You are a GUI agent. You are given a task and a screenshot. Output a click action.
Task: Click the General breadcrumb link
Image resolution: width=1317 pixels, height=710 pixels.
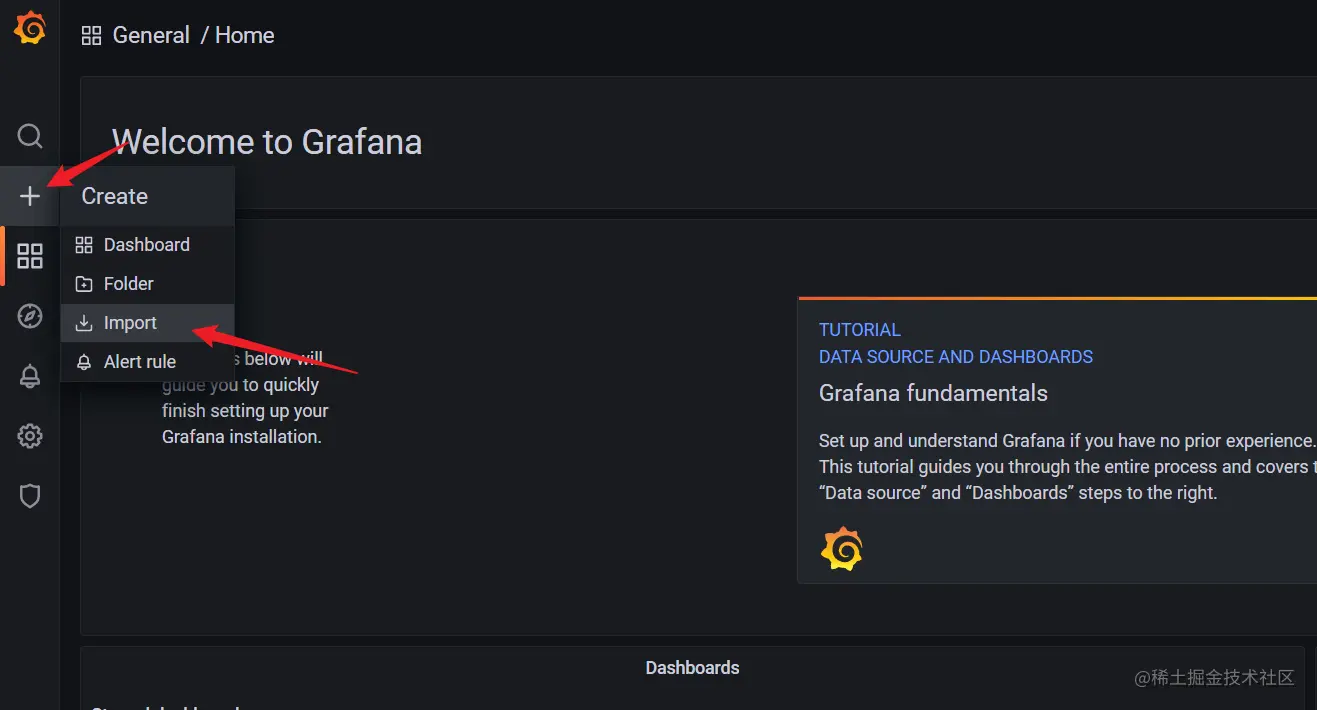pyautogui.click(x=151, y=35)
